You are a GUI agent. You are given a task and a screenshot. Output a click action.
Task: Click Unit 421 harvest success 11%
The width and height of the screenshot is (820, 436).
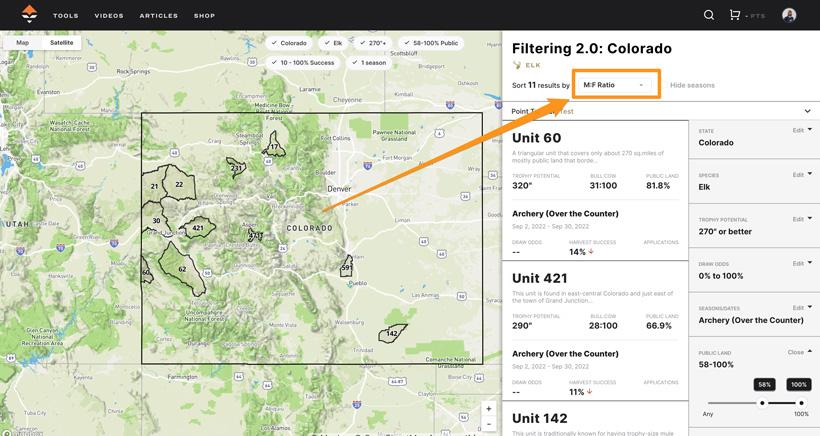577,392
